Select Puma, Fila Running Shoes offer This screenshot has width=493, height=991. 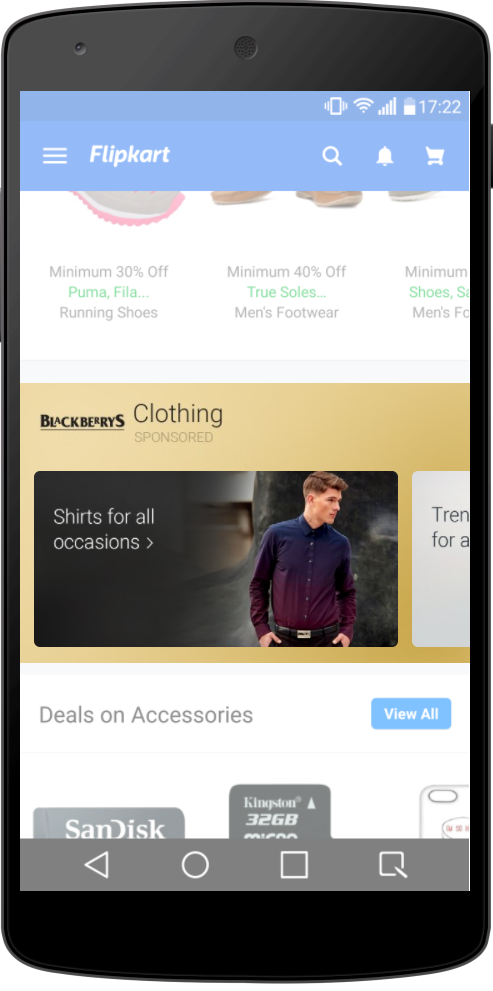click(109, 292)
